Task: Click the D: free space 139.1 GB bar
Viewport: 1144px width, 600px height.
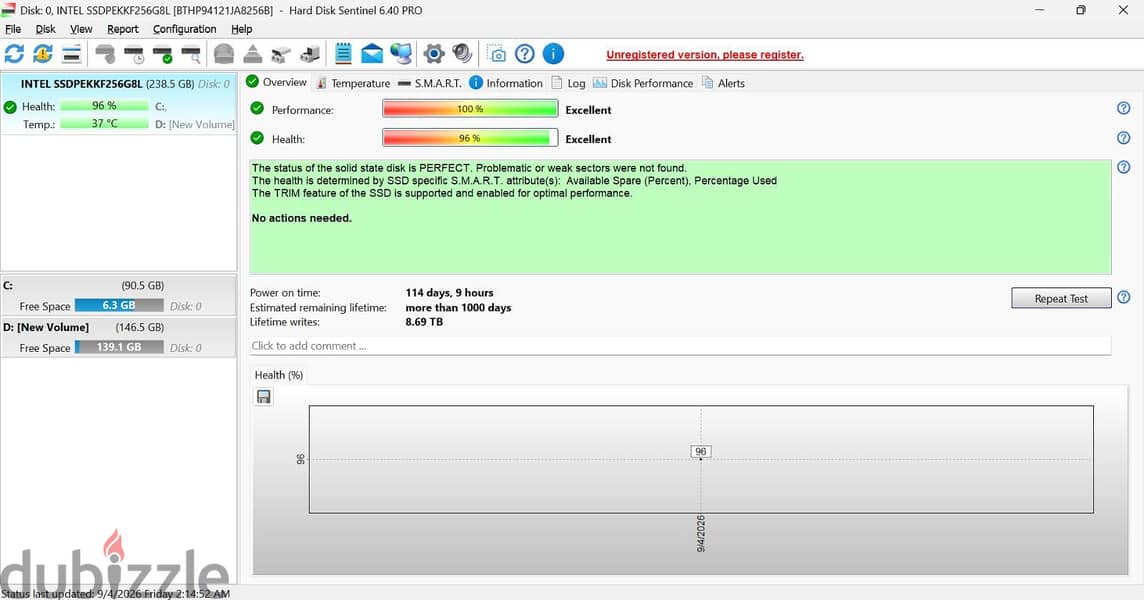Action: (x=119, y=347)
